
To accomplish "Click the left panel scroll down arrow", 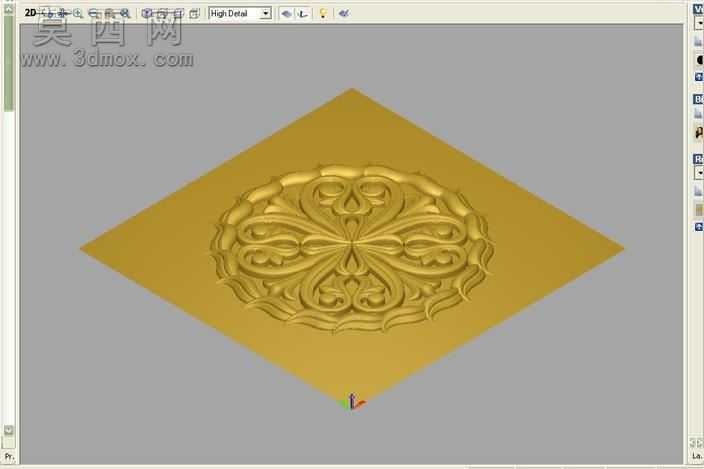I will tap(9, 430).
